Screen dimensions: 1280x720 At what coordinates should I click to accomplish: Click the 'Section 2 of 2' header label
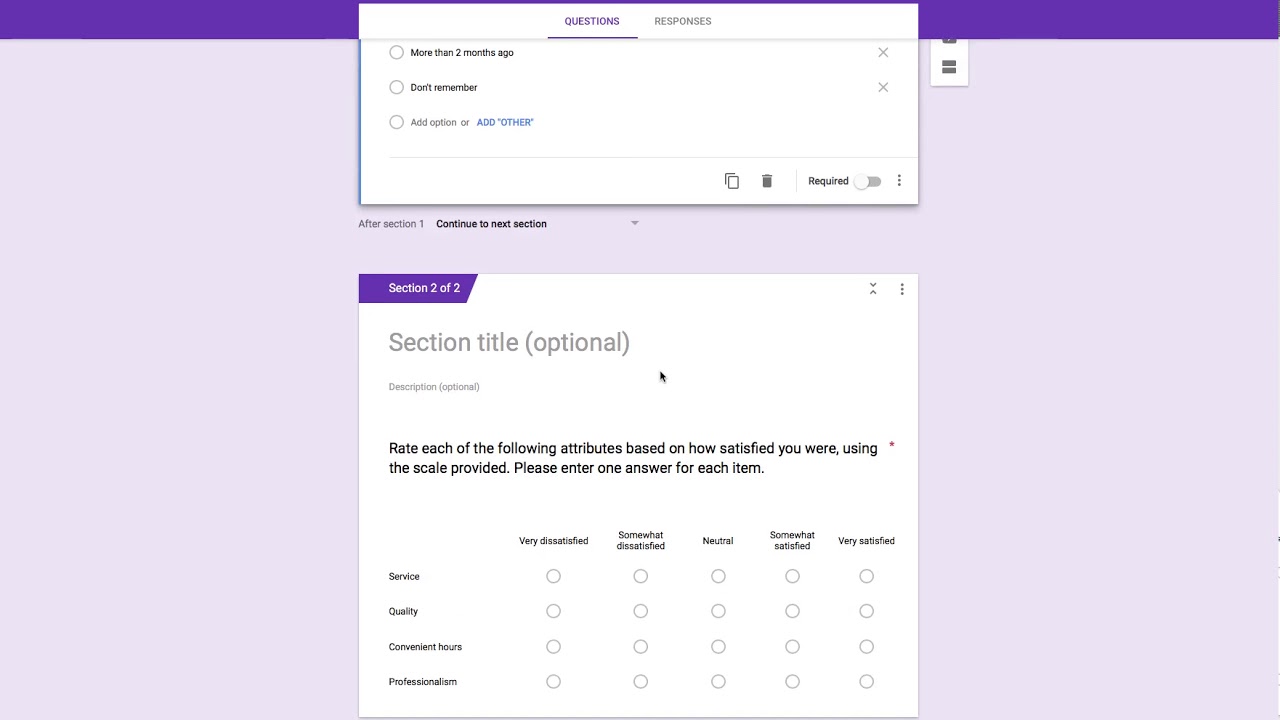point(424,288)
